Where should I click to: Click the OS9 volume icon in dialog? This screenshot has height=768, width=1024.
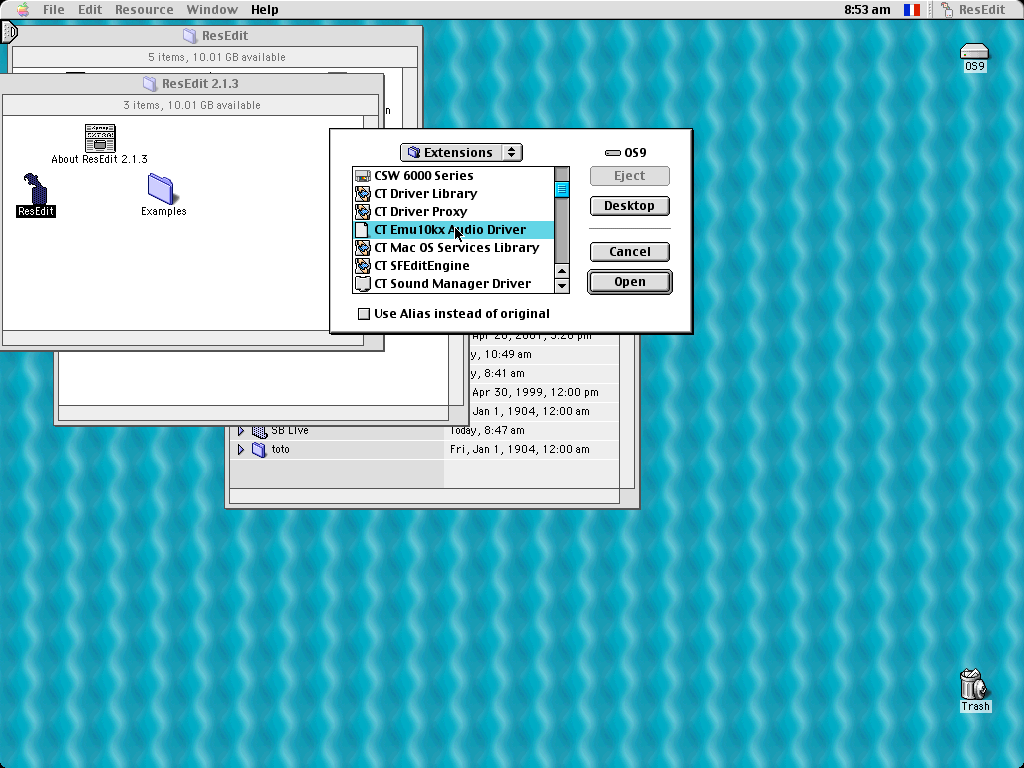(x=613, y=153)
